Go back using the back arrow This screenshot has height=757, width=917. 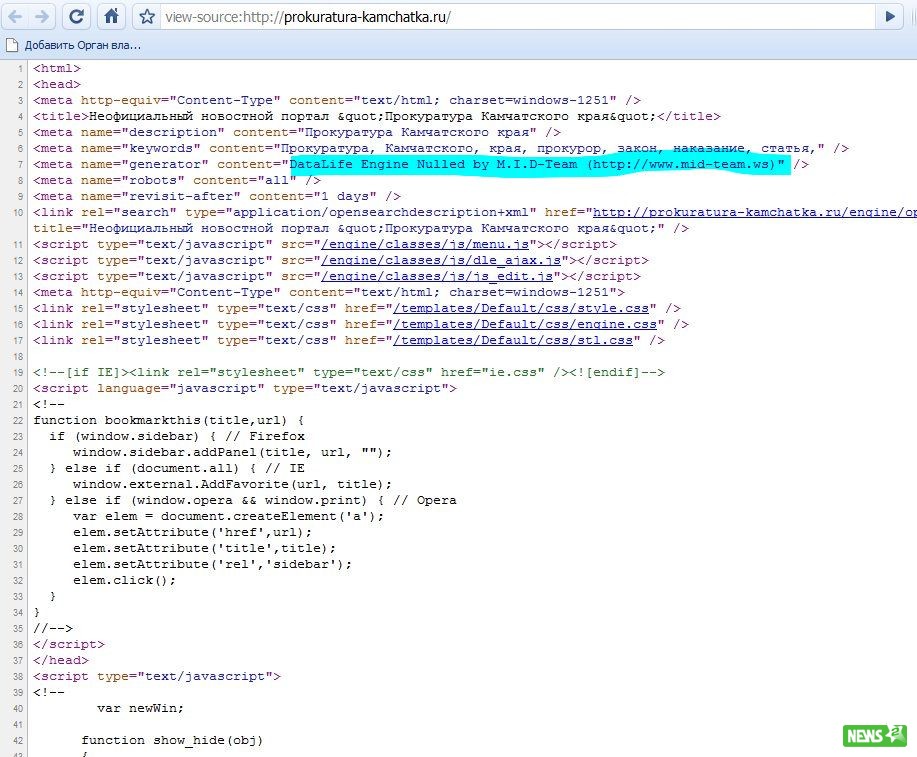16,16
